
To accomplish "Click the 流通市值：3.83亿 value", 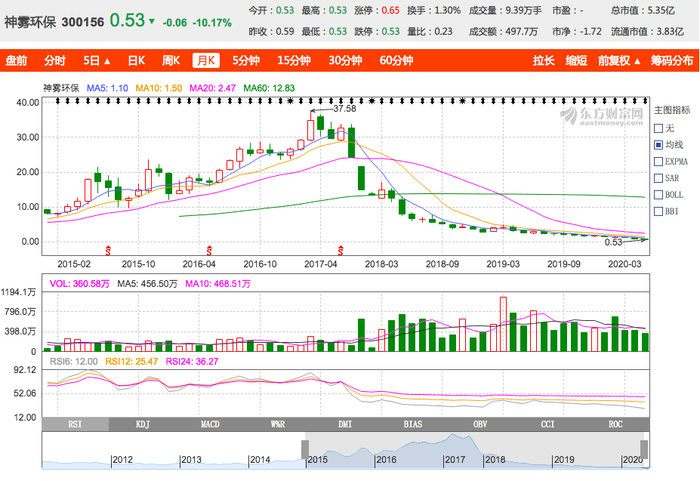I will coord(647,31).
